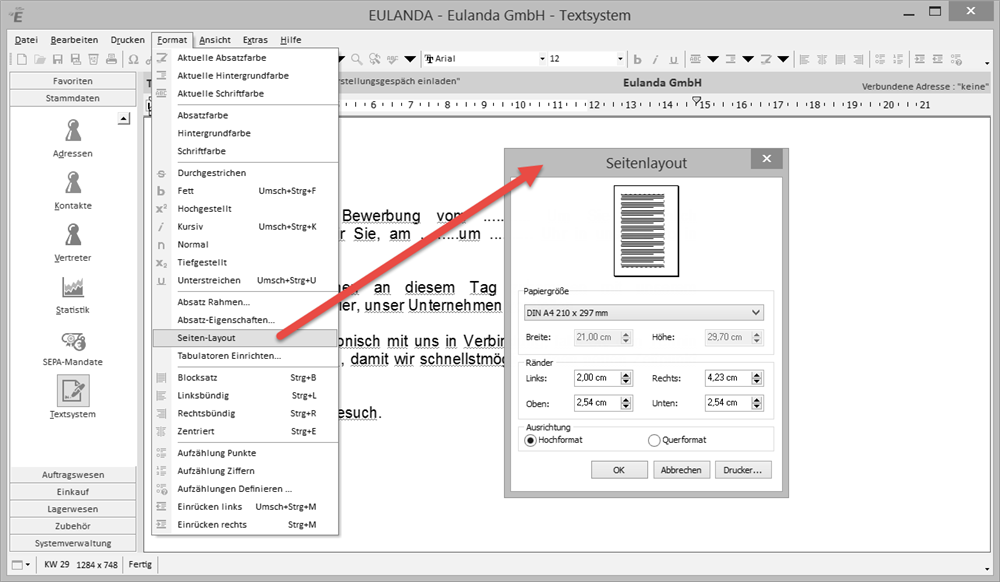Open the Extras menu

tap(255, 40)
